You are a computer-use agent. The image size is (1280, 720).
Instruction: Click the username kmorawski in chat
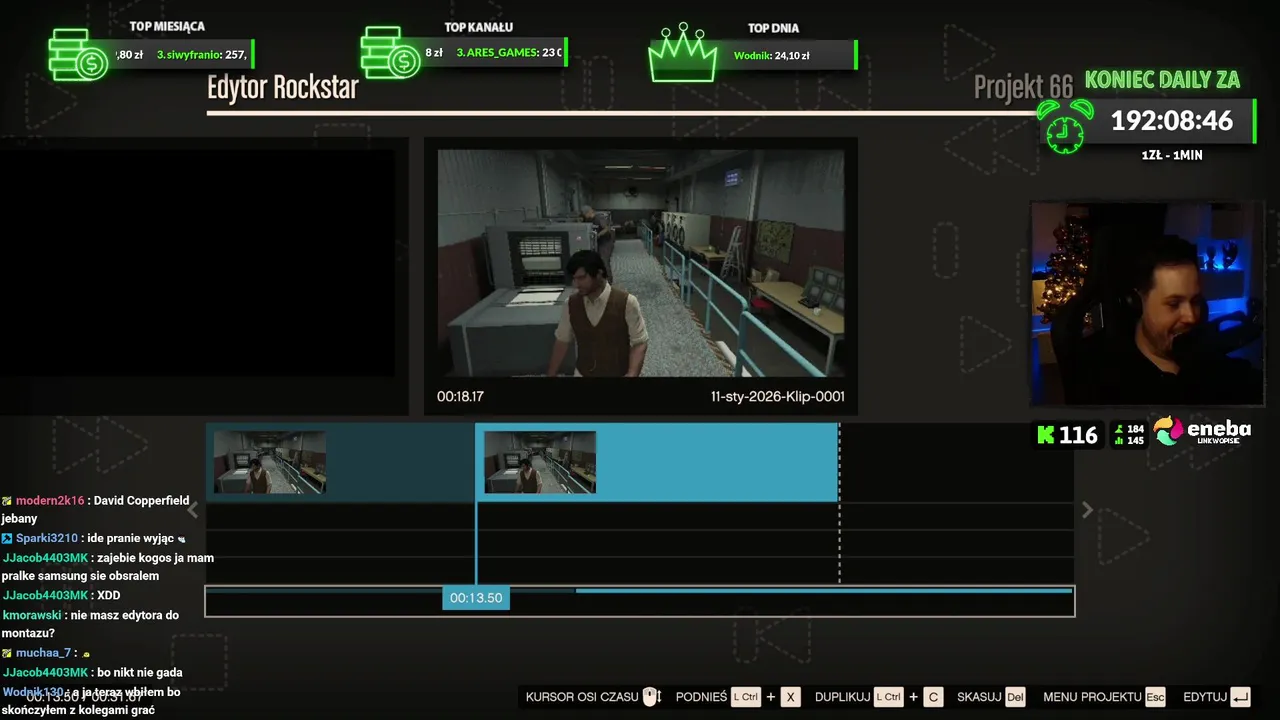pos(32,615)
